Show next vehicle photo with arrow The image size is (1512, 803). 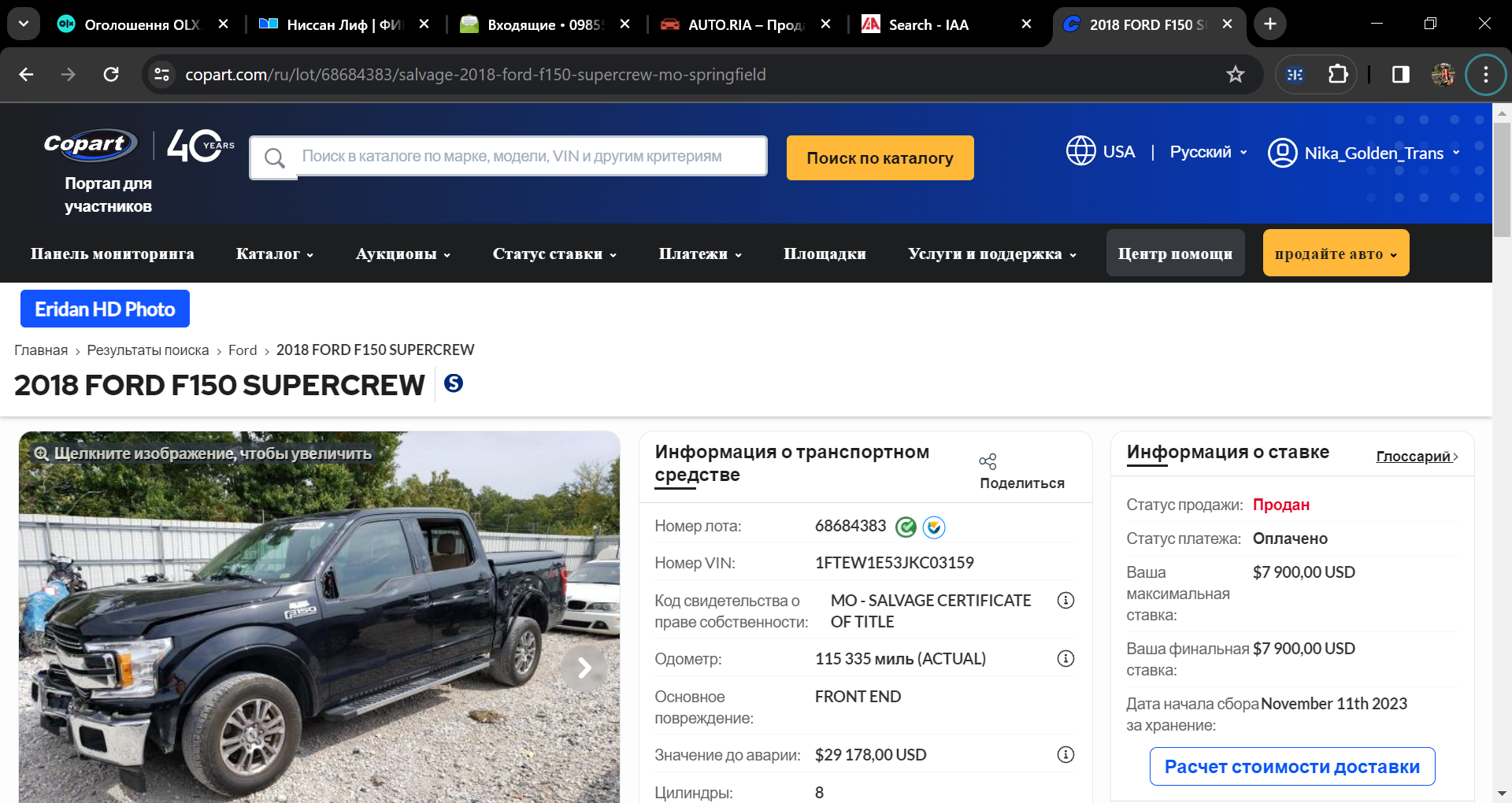pyautogui.click(x=584, y=668)
